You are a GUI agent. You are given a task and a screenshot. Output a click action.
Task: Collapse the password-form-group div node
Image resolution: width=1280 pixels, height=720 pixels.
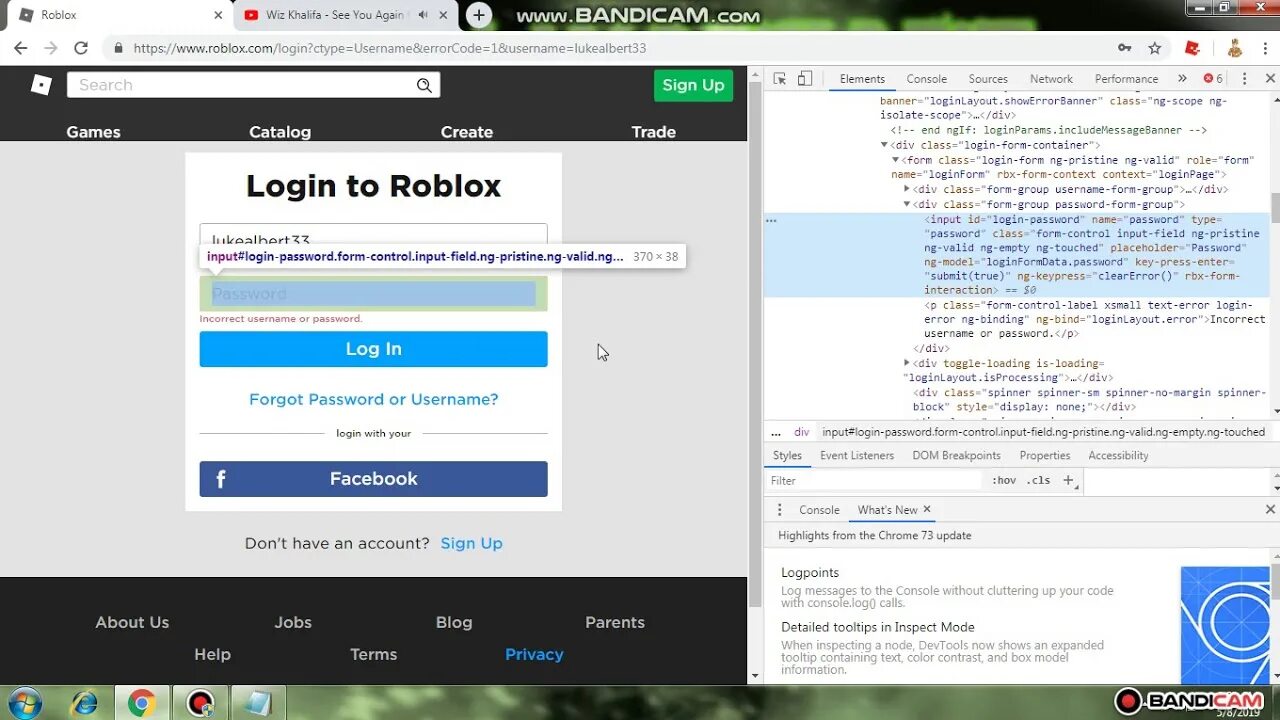tap(907, 204)
